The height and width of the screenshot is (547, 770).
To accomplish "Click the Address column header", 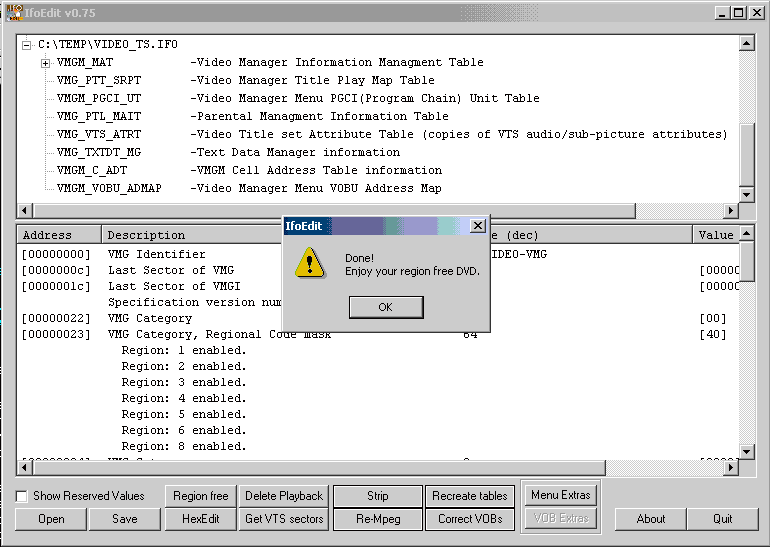I will (59, 235).
